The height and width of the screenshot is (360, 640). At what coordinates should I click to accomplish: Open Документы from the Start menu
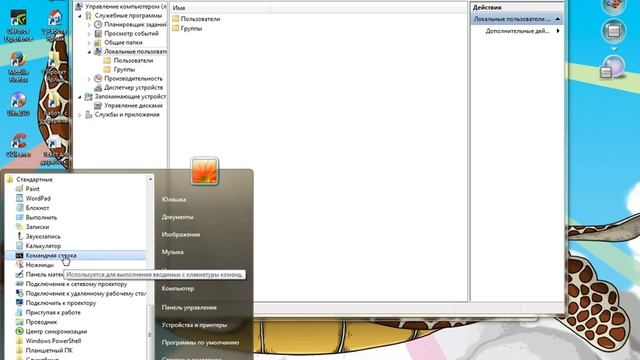pyautogui.click(x=178, y=217)
